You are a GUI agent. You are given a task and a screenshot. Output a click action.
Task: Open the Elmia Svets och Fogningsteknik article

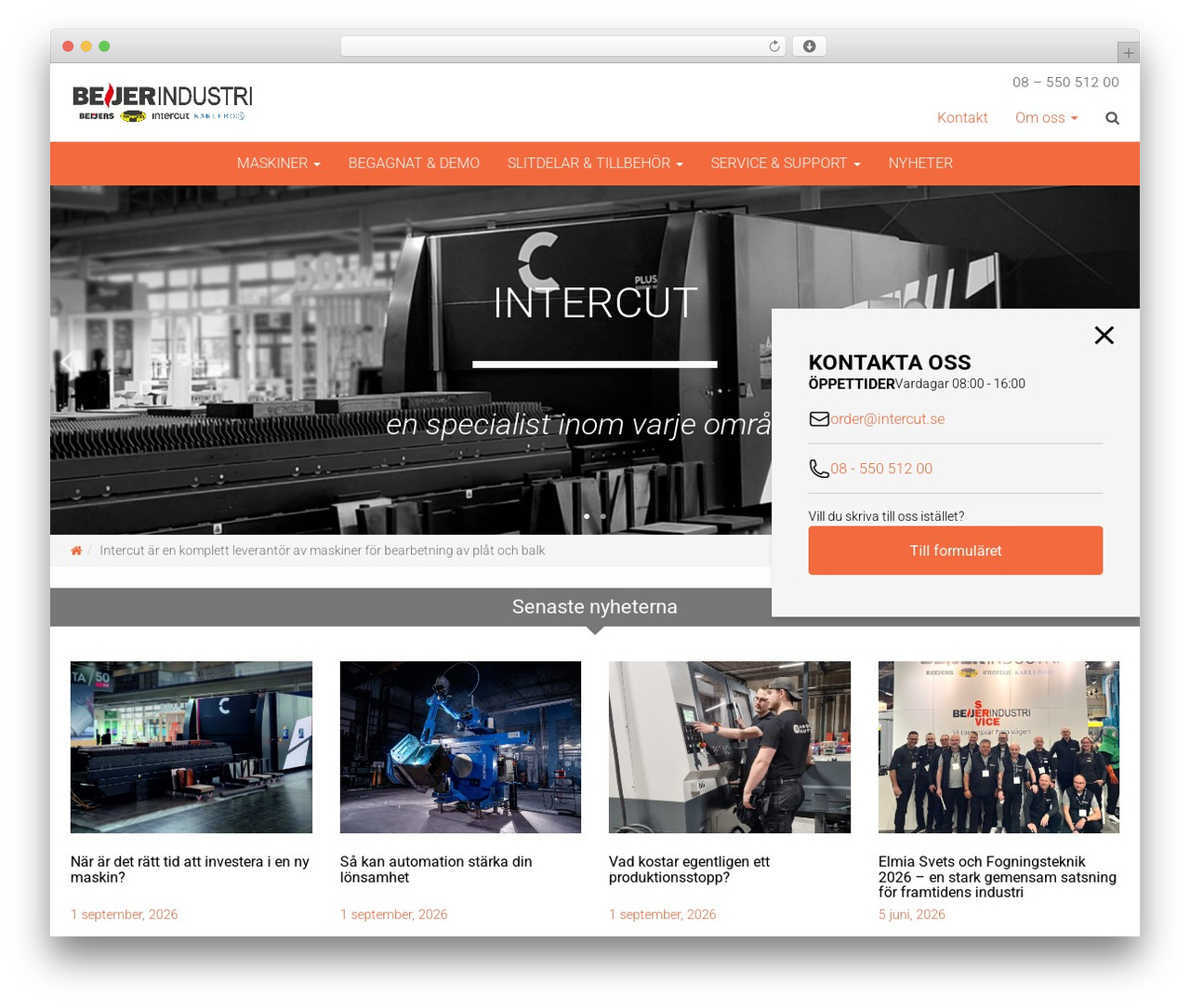pyautogui.click(x=998, y=877)
